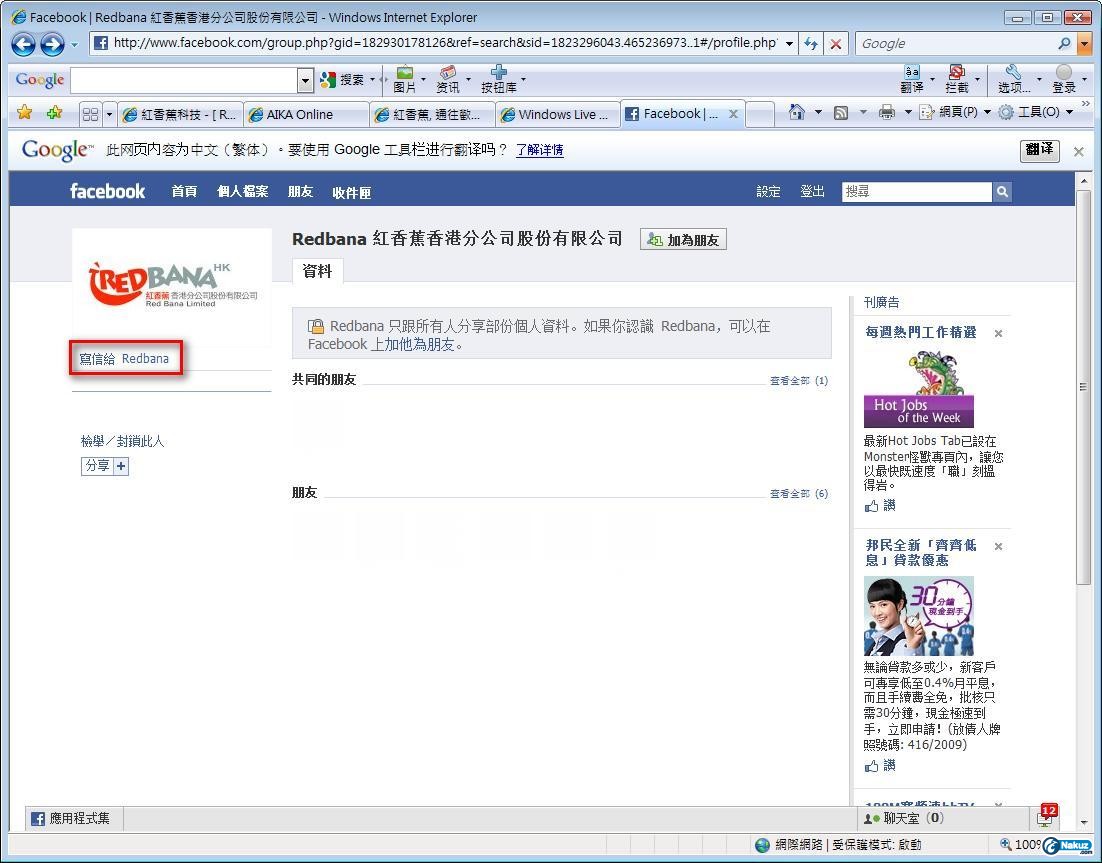
Task: Switch to the 紅香蕉, 通往歡 tab
Action: [x=432, y=114]
